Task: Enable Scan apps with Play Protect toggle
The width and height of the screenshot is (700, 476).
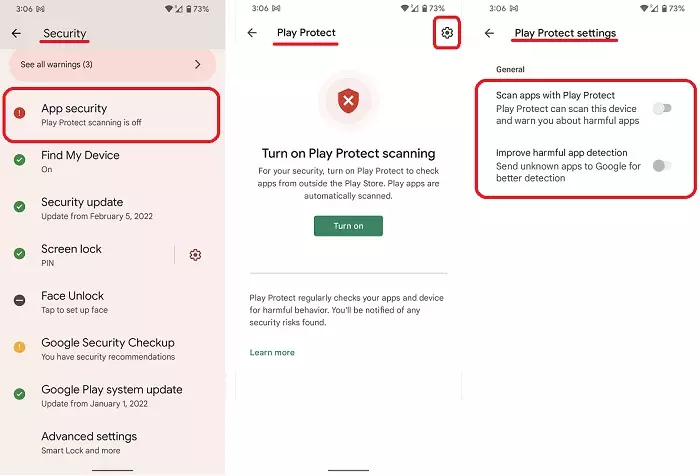Action: pyautogui.click(x=662, y=108)
